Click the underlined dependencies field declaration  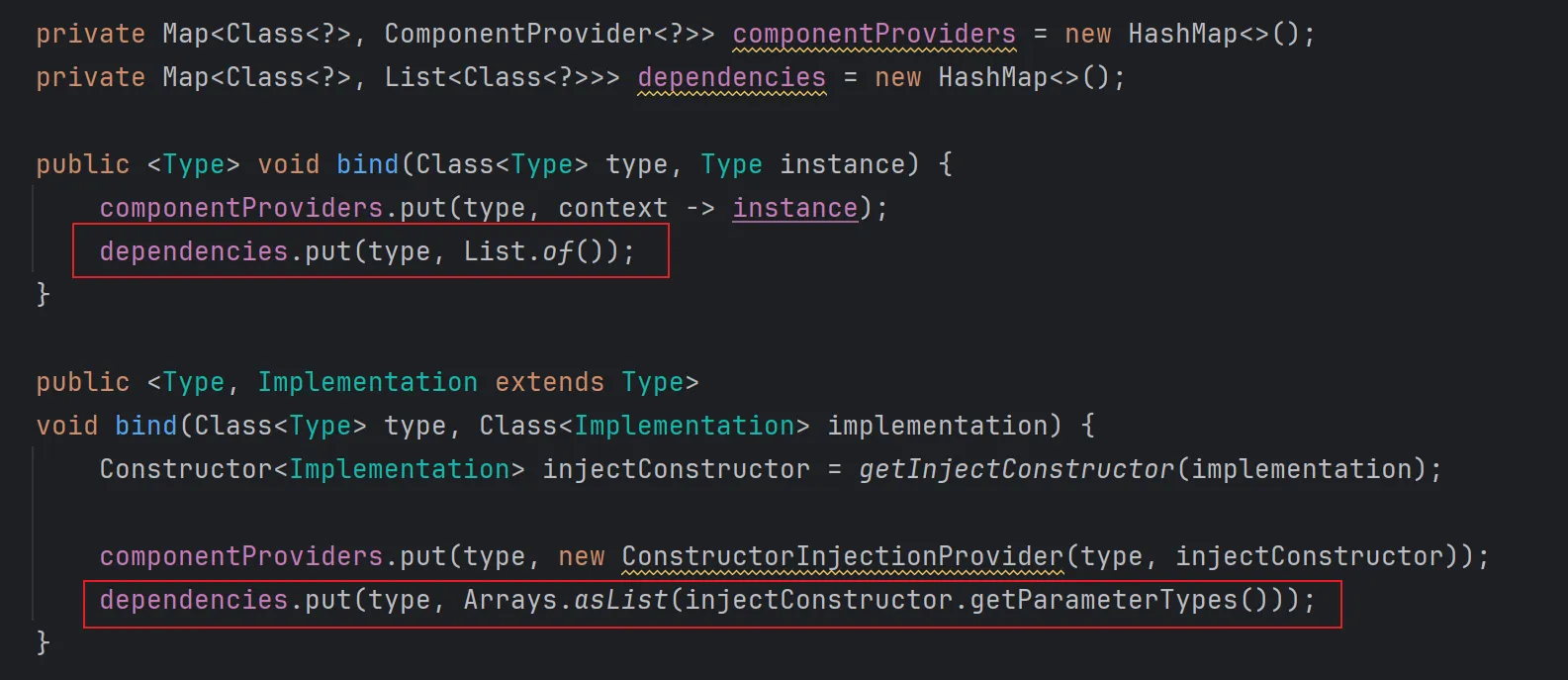click(x=731, y=77)
